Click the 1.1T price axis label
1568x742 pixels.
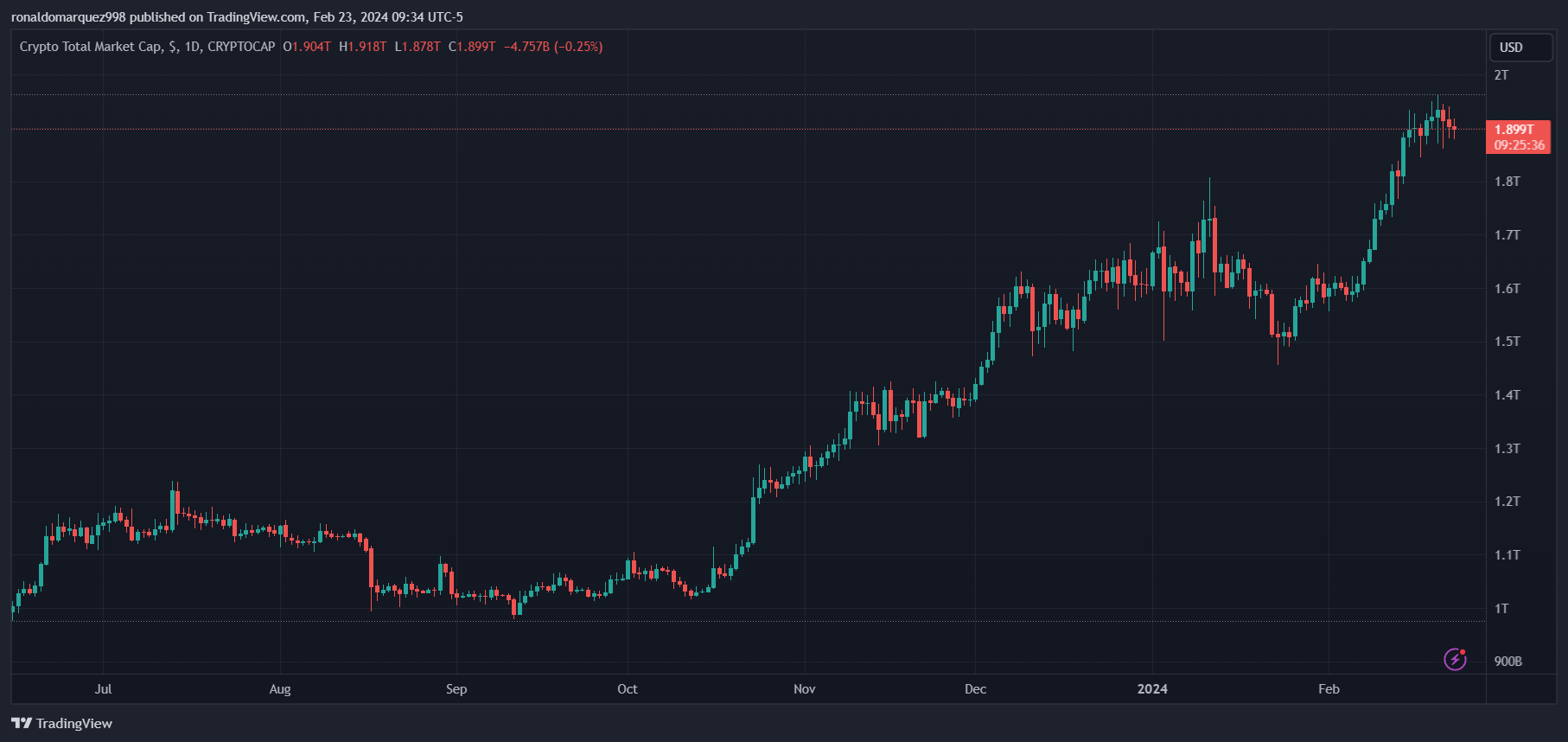(1507, 555)
